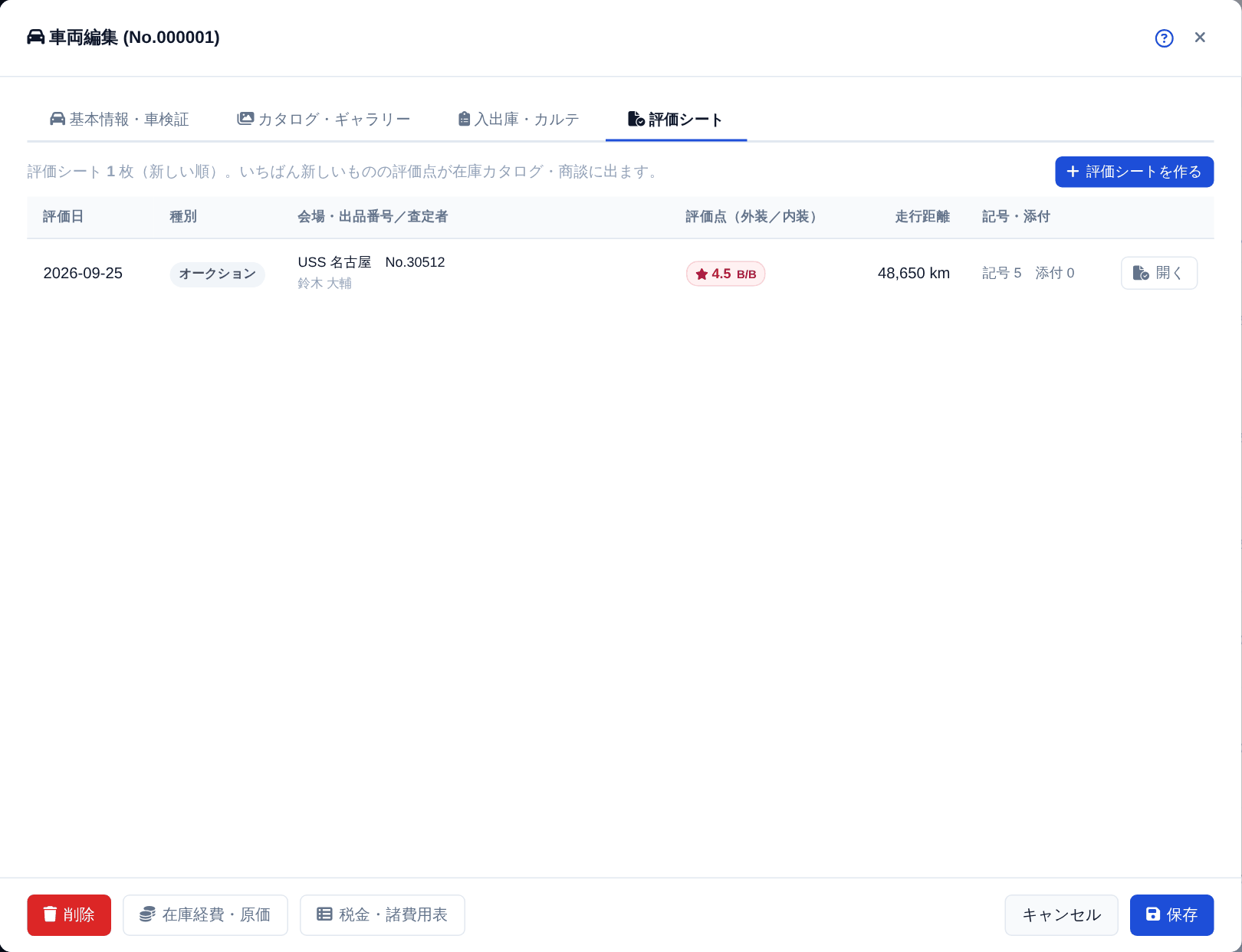Delete the vehicle with 削除 button
This screenshot has width=1242, height=952.
69,915
